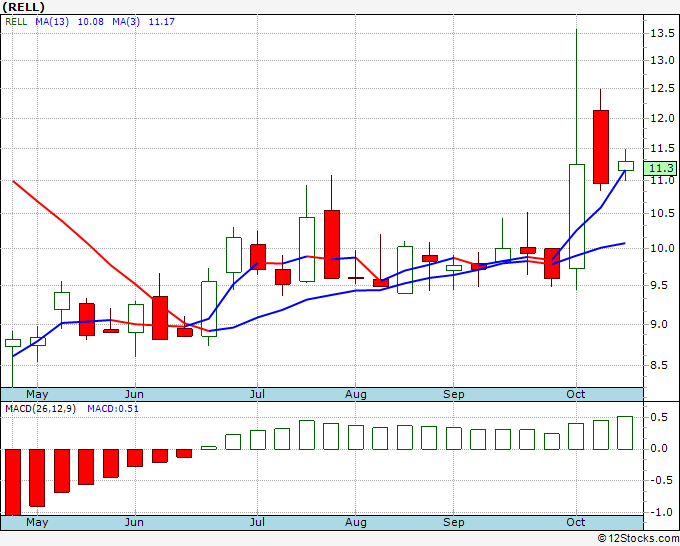Click the 13.5 label on the price axis
Image resolution: width=680 pixels, height=546 pixels.
coord(660,33)
